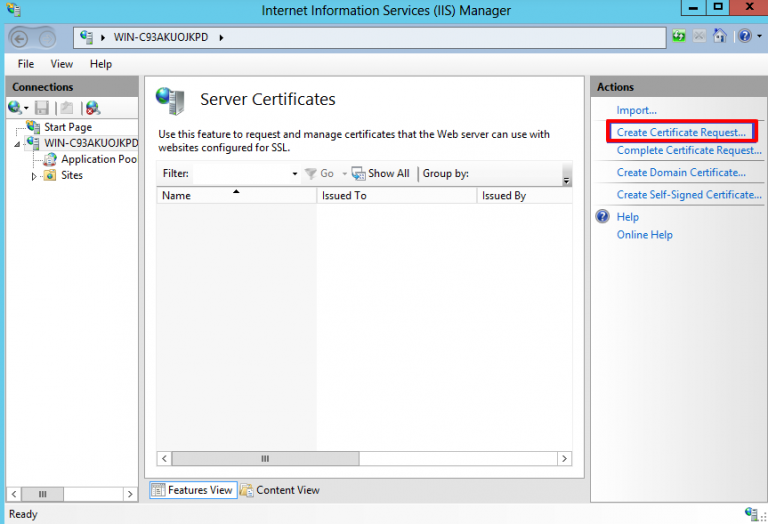Image resolution: width=768 pixels, height=524 pixels.
Task: Sort by the Issued By column header
Action: click(524, 195)
